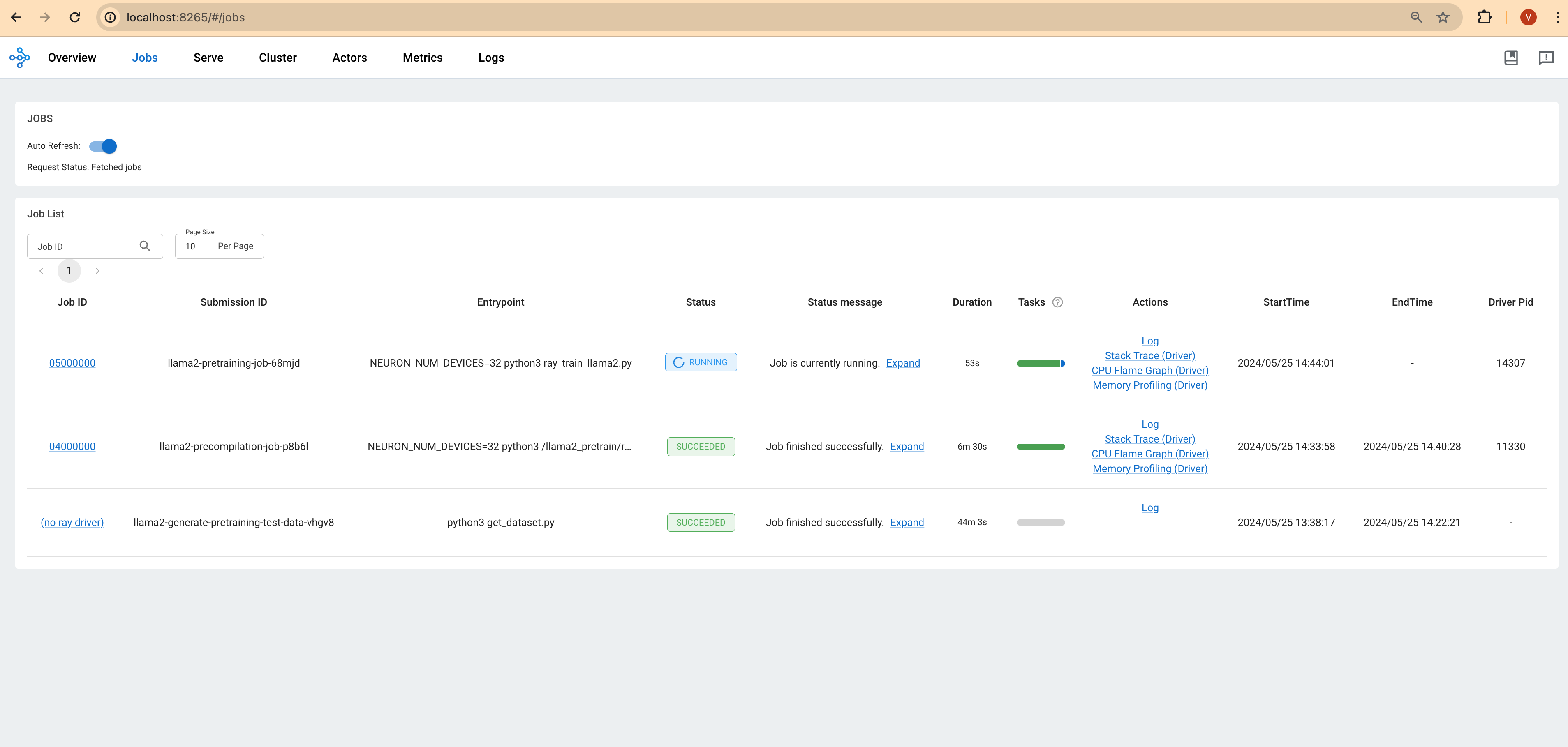Open the Metrics tab
The image size is (1568, 747).
(423, 58)
